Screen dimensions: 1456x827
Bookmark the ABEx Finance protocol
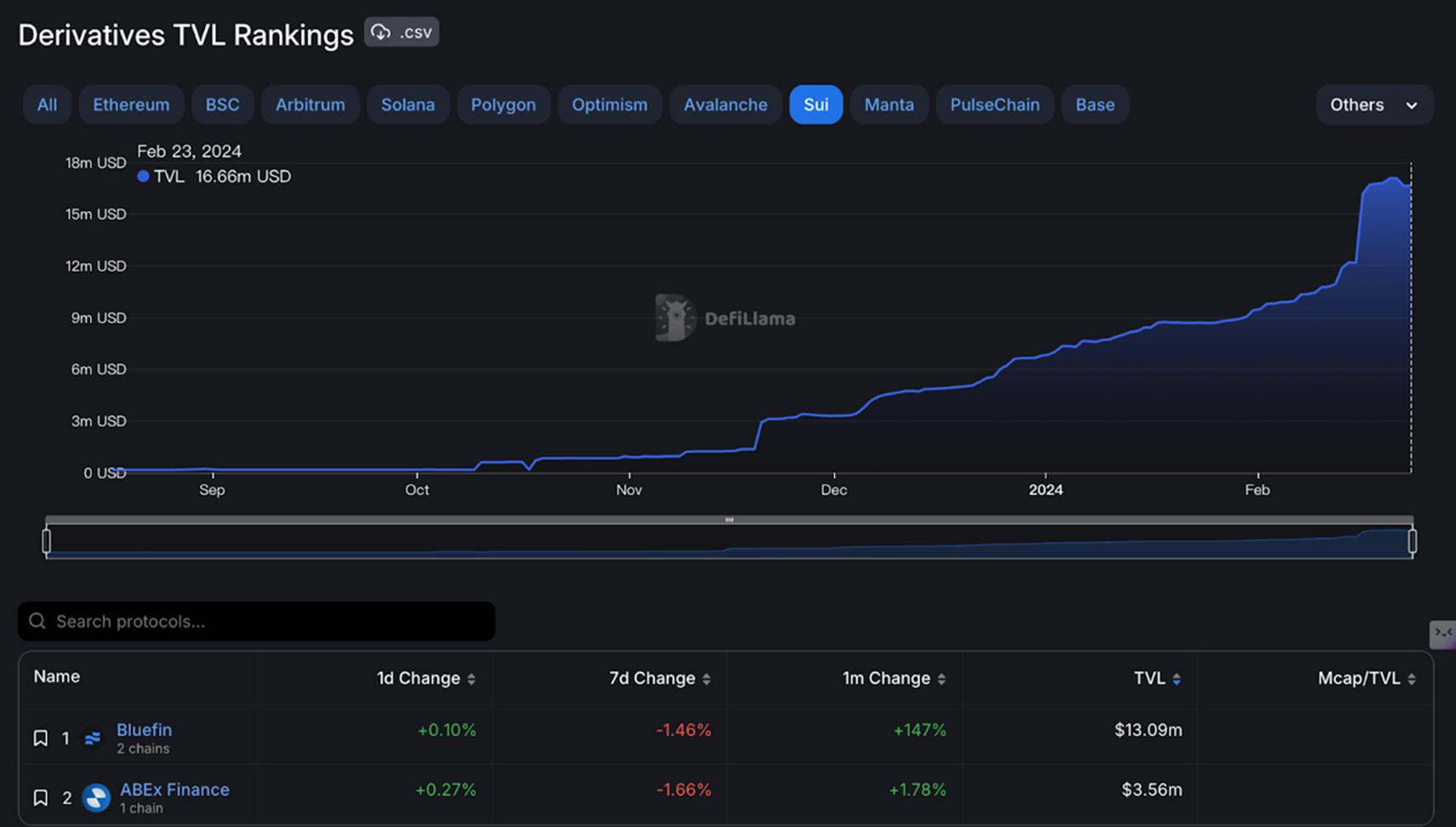coord(40,797)
